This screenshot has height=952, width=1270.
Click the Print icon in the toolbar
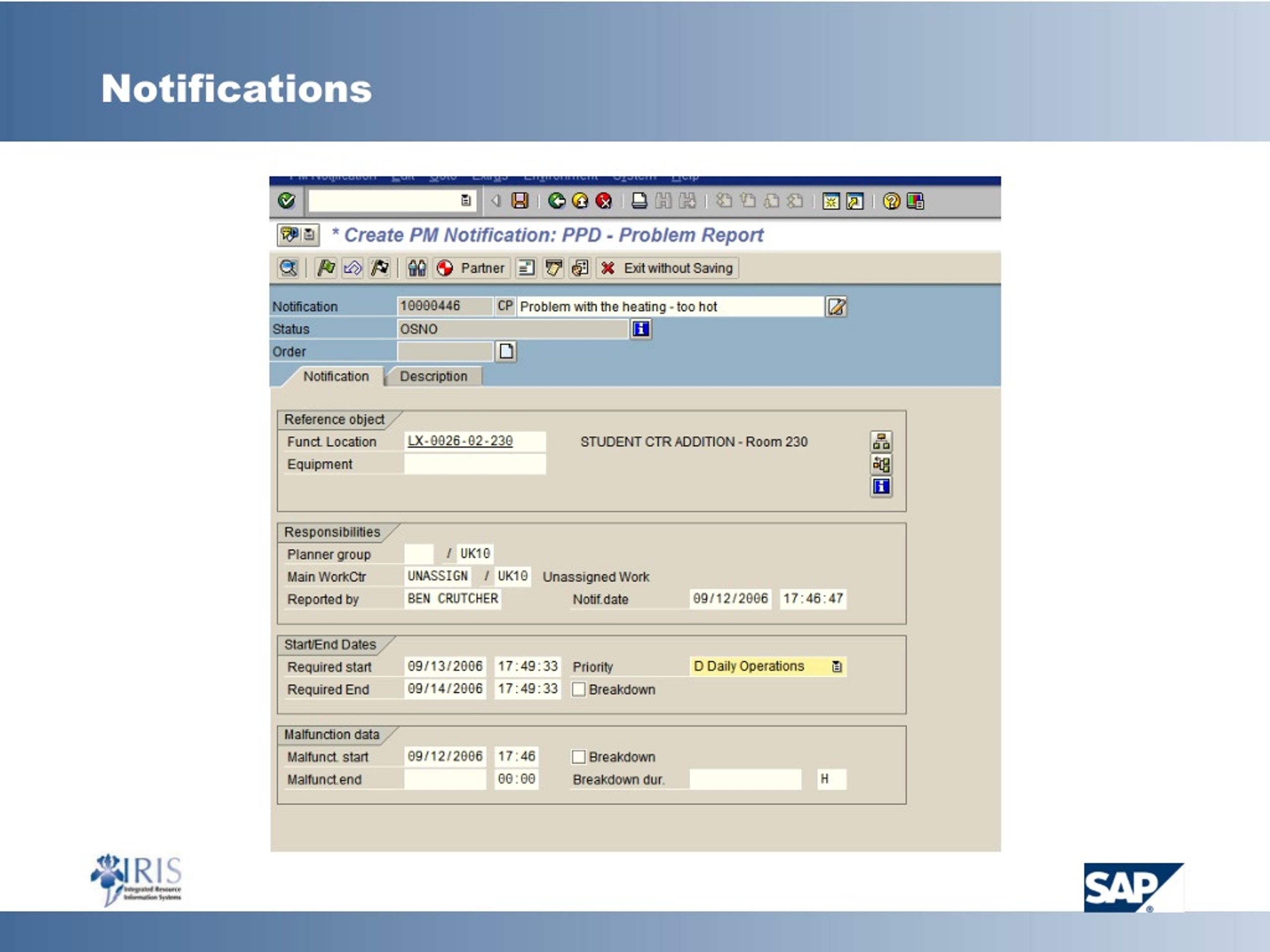[x=639, y=201]
